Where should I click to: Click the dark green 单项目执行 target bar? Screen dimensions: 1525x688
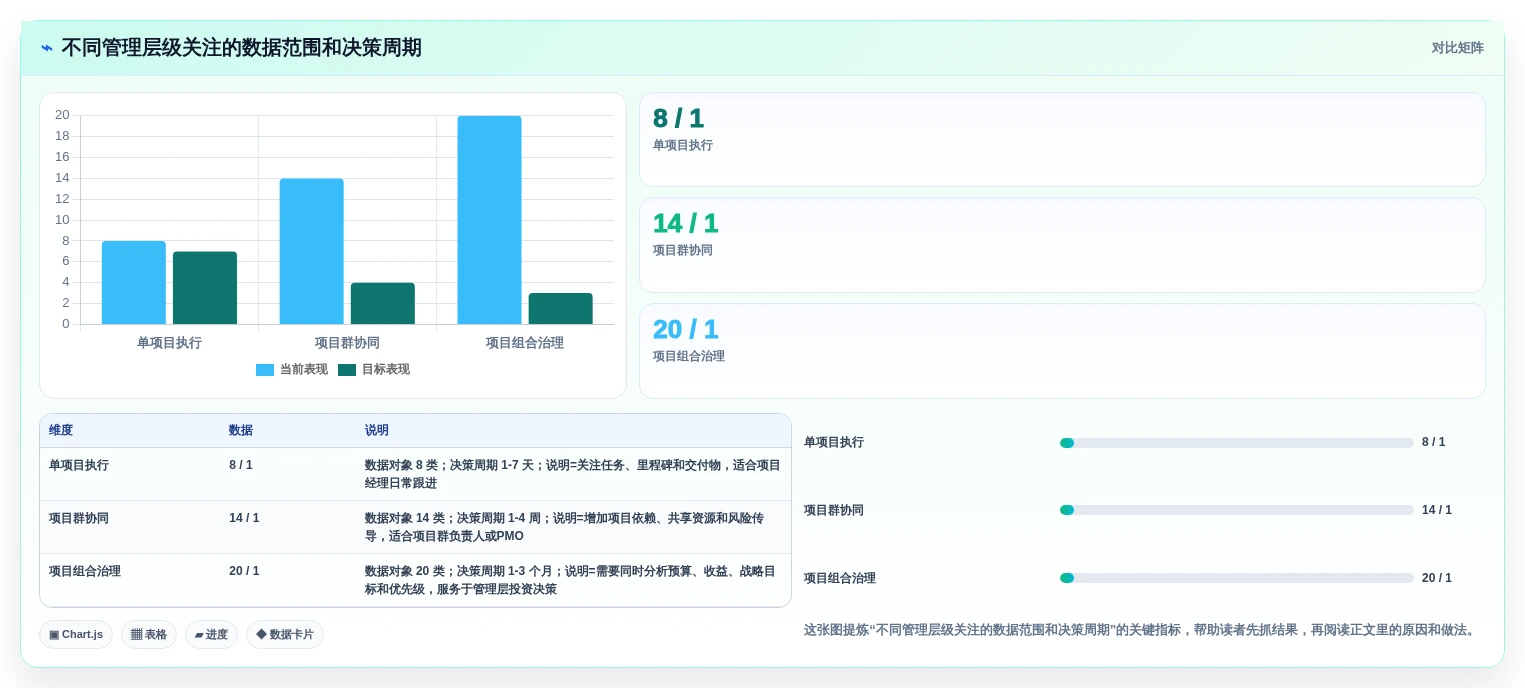205,288
